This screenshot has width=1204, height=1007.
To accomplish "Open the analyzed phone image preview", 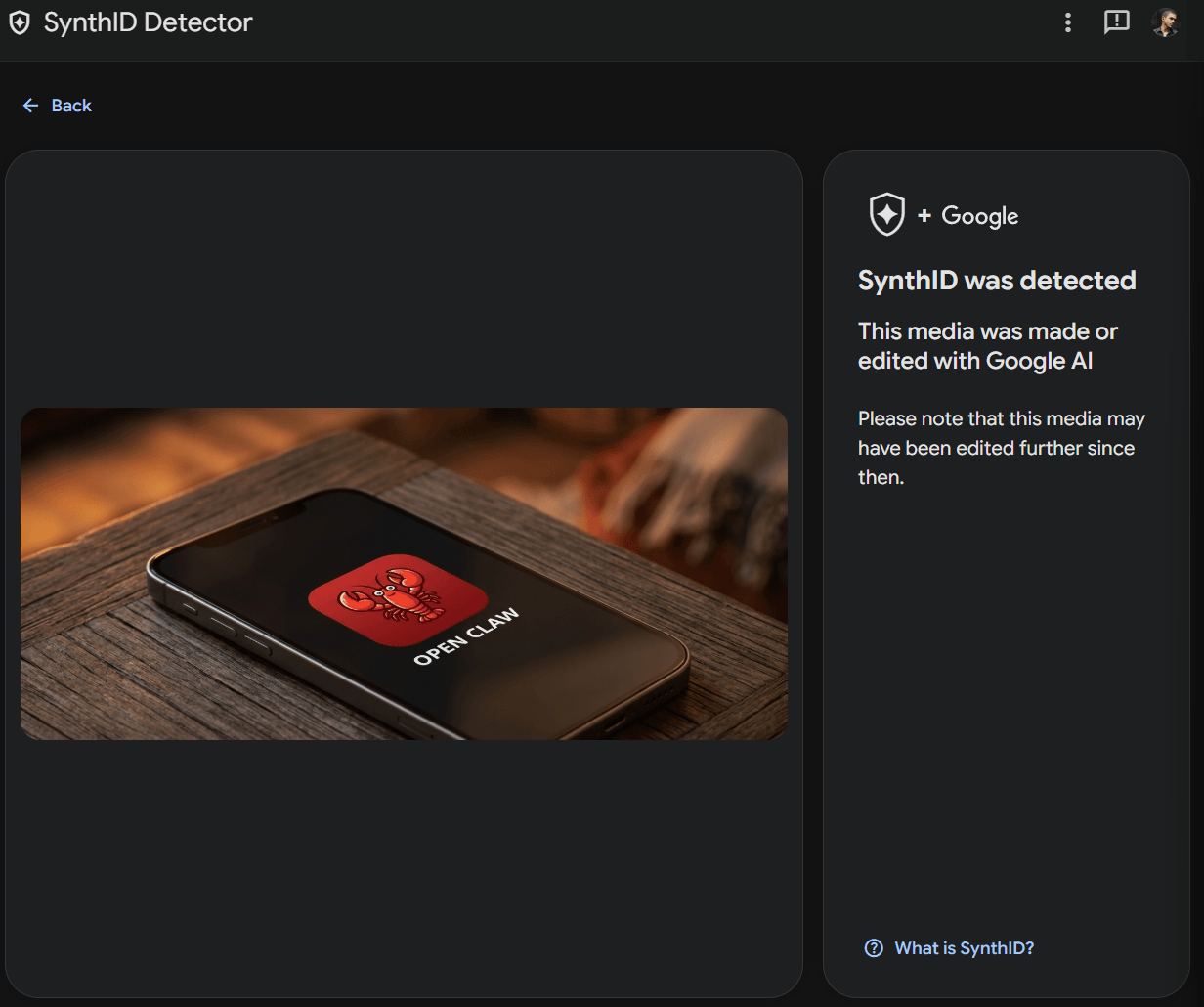I will [404, 574].
